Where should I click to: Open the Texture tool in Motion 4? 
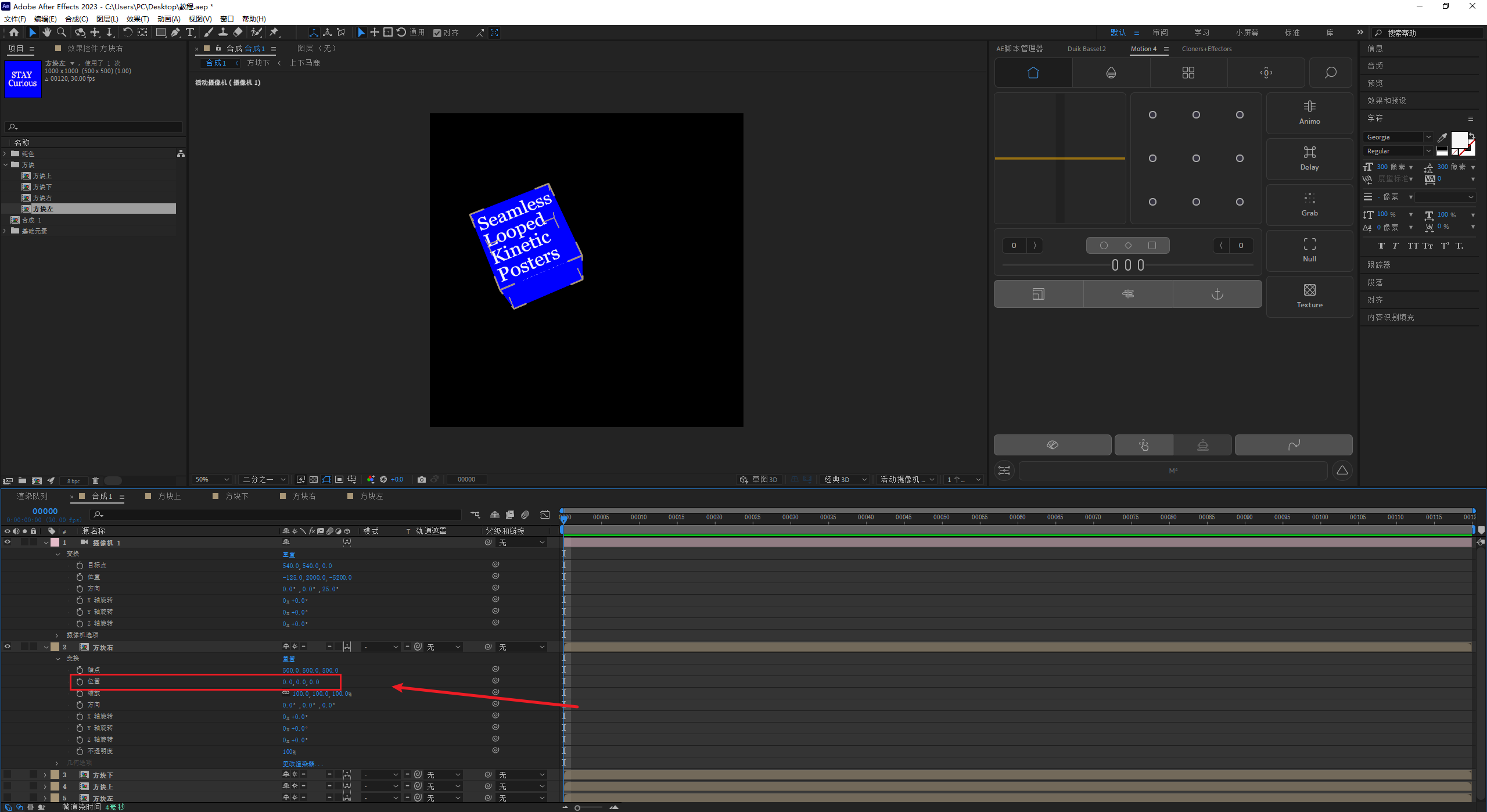click(x=1309, y=296)
